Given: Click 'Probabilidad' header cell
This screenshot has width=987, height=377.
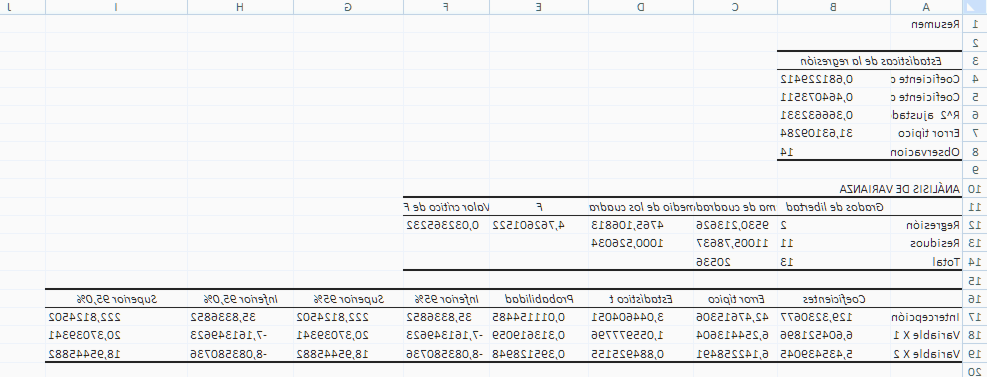Looking at the screenshot, I should (x=539, y=298).
